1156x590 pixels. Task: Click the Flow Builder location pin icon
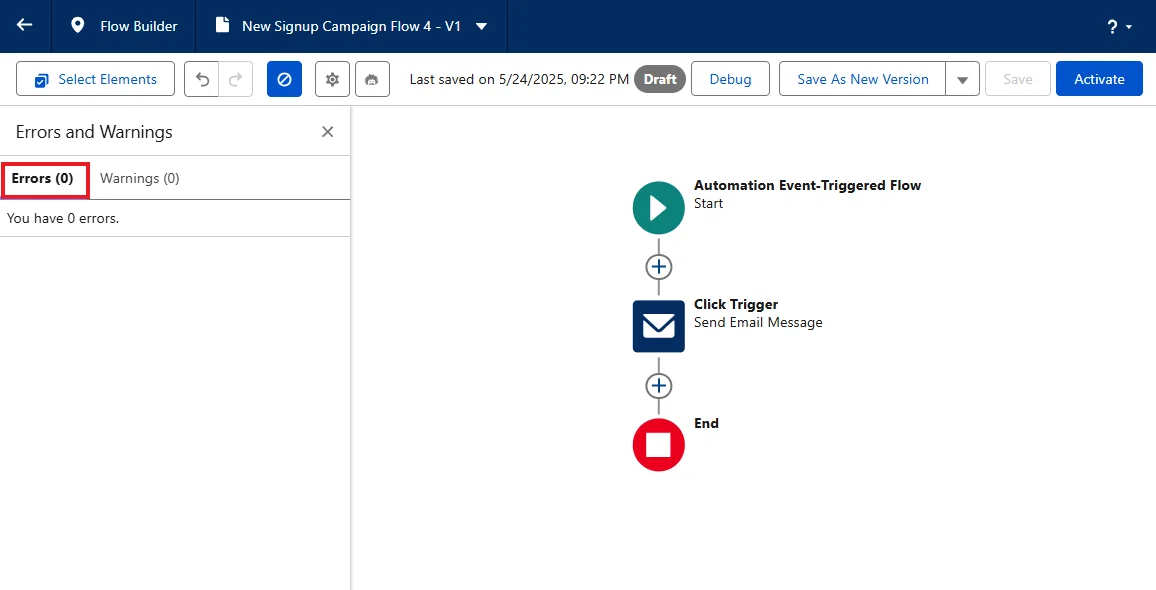tap(77, 26)
